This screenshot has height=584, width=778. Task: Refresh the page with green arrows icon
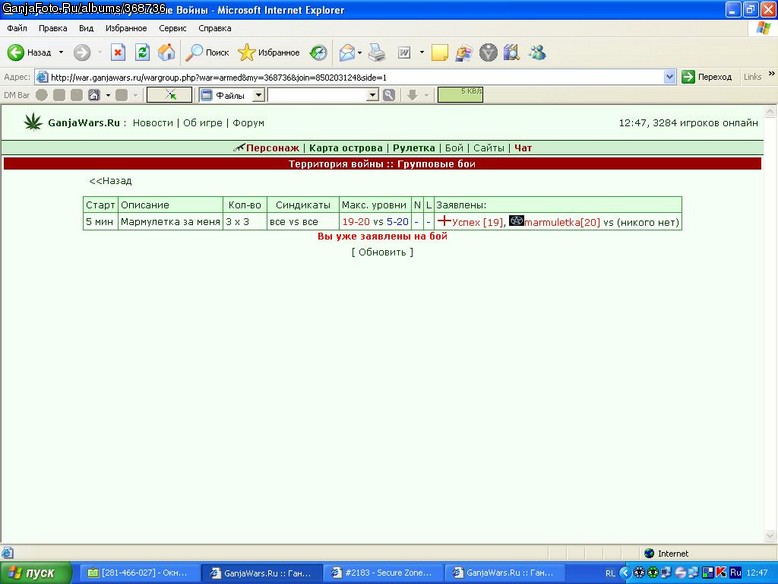coord(142,52)
